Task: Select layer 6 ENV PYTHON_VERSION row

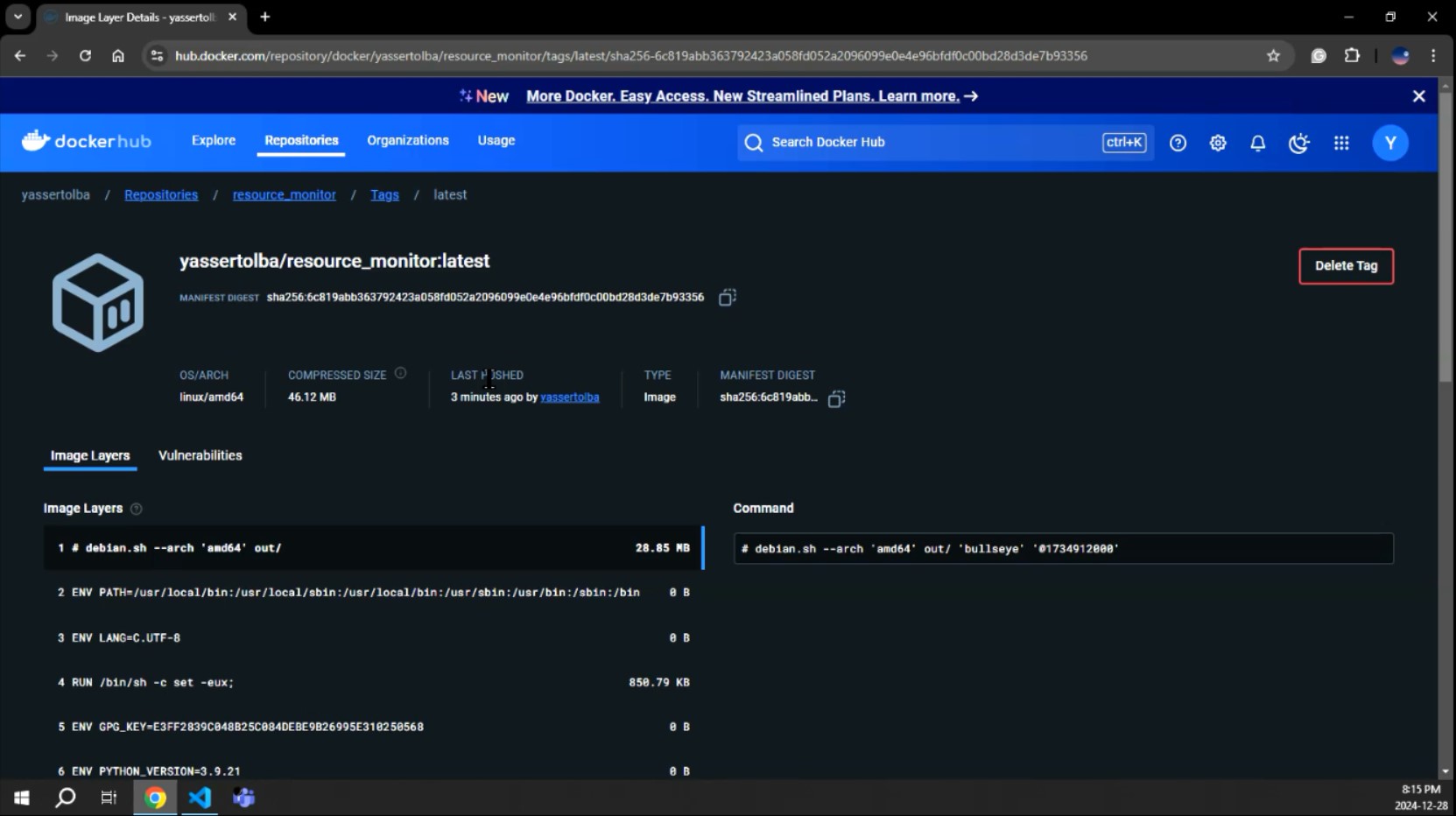Action: coord(374,767)
